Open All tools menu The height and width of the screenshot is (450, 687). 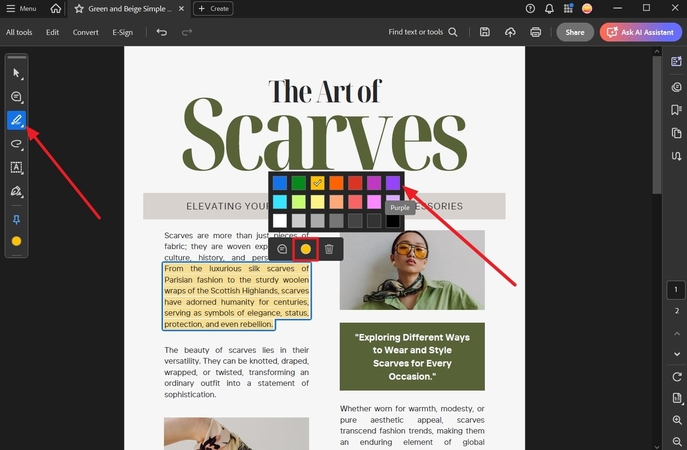tap(19, 32)
